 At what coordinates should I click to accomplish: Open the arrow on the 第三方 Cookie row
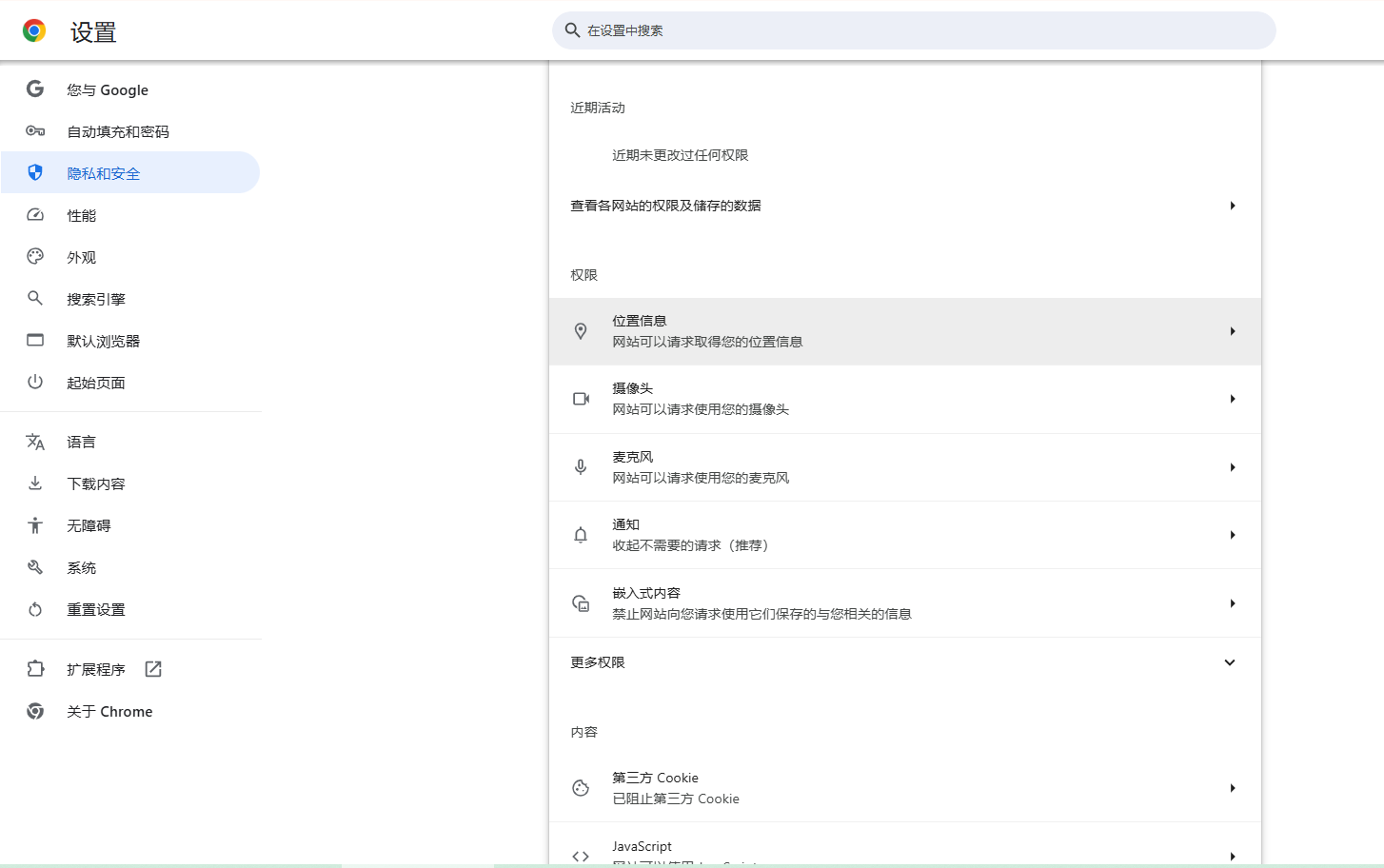tap(1233, 788)
